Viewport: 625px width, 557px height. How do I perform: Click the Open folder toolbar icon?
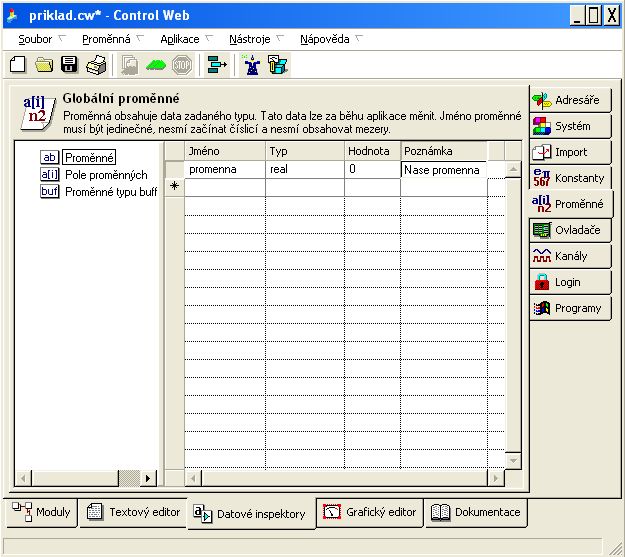(44, 65)
